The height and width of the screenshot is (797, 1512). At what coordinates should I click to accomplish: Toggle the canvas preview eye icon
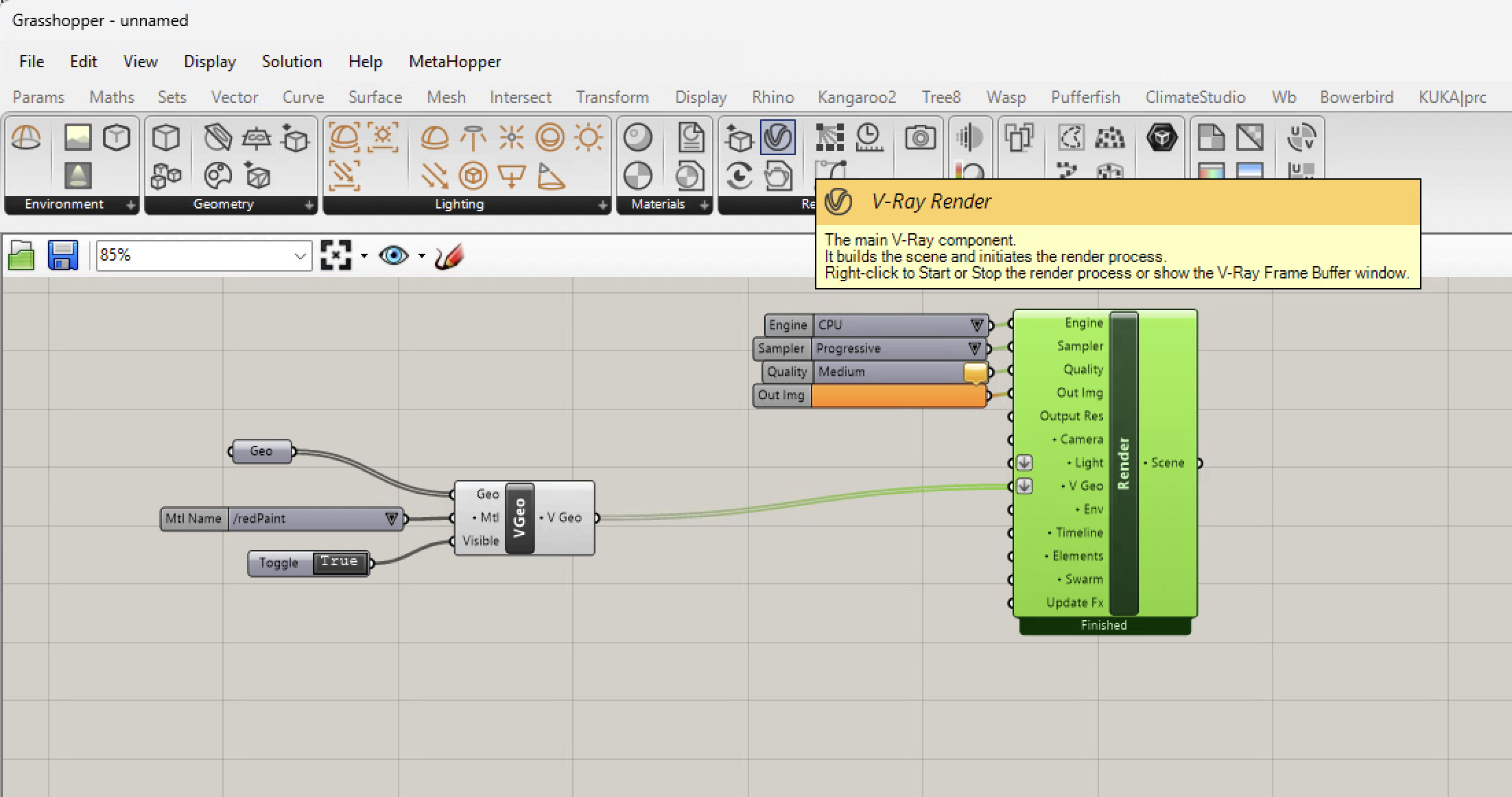394,256
